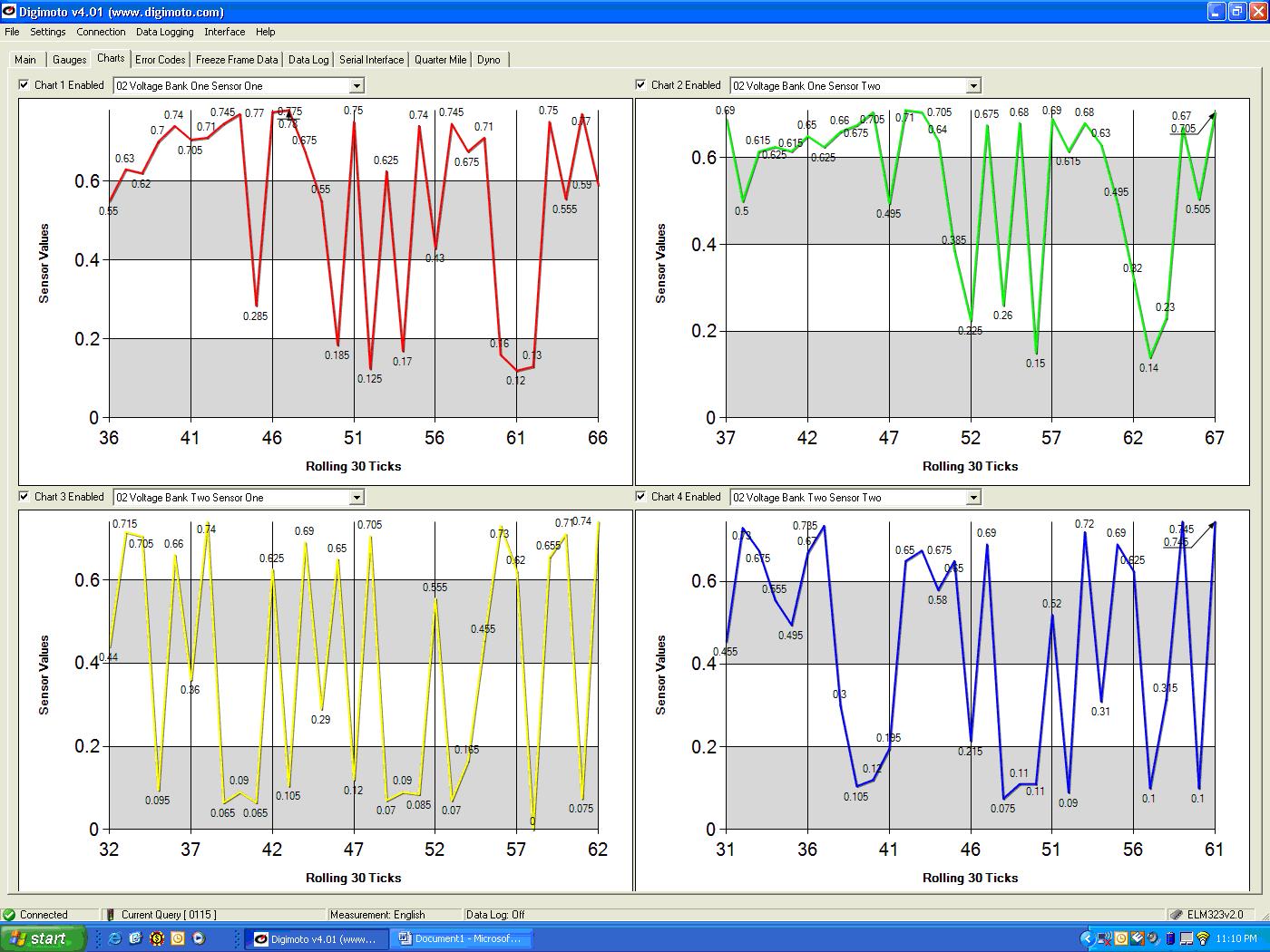The height and width of the screenshot is (952, 1270).
Task: Switch to the Freeze Frame Data tab
Action: tap(237, 60)
